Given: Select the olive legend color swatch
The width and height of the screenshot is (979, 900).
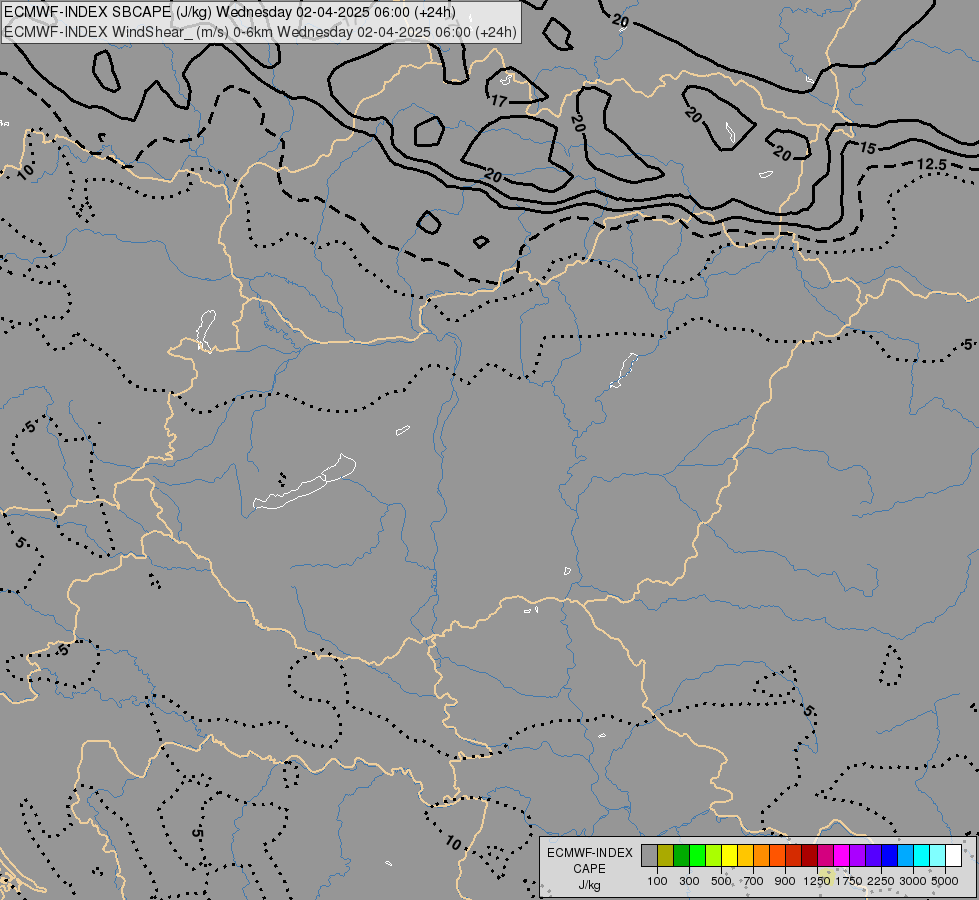Looking at the screenshot, I should 666,856.
